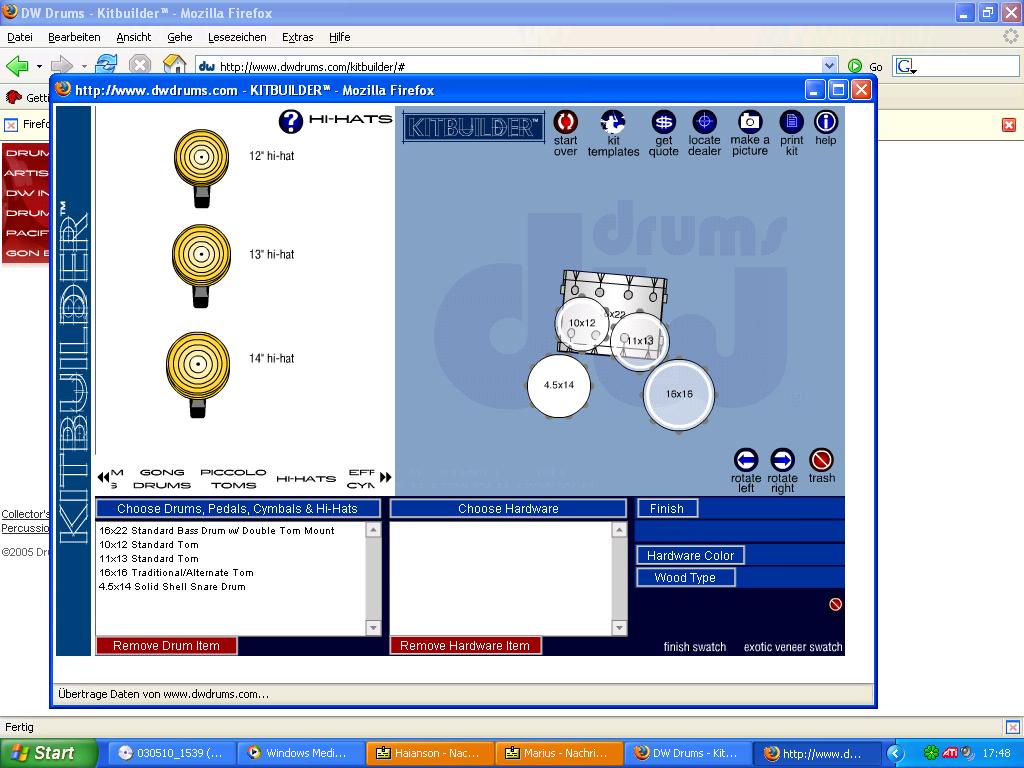Click the hardware list scroll down arrow
This screenshot has width=1024, height=768.
point(619,628)
